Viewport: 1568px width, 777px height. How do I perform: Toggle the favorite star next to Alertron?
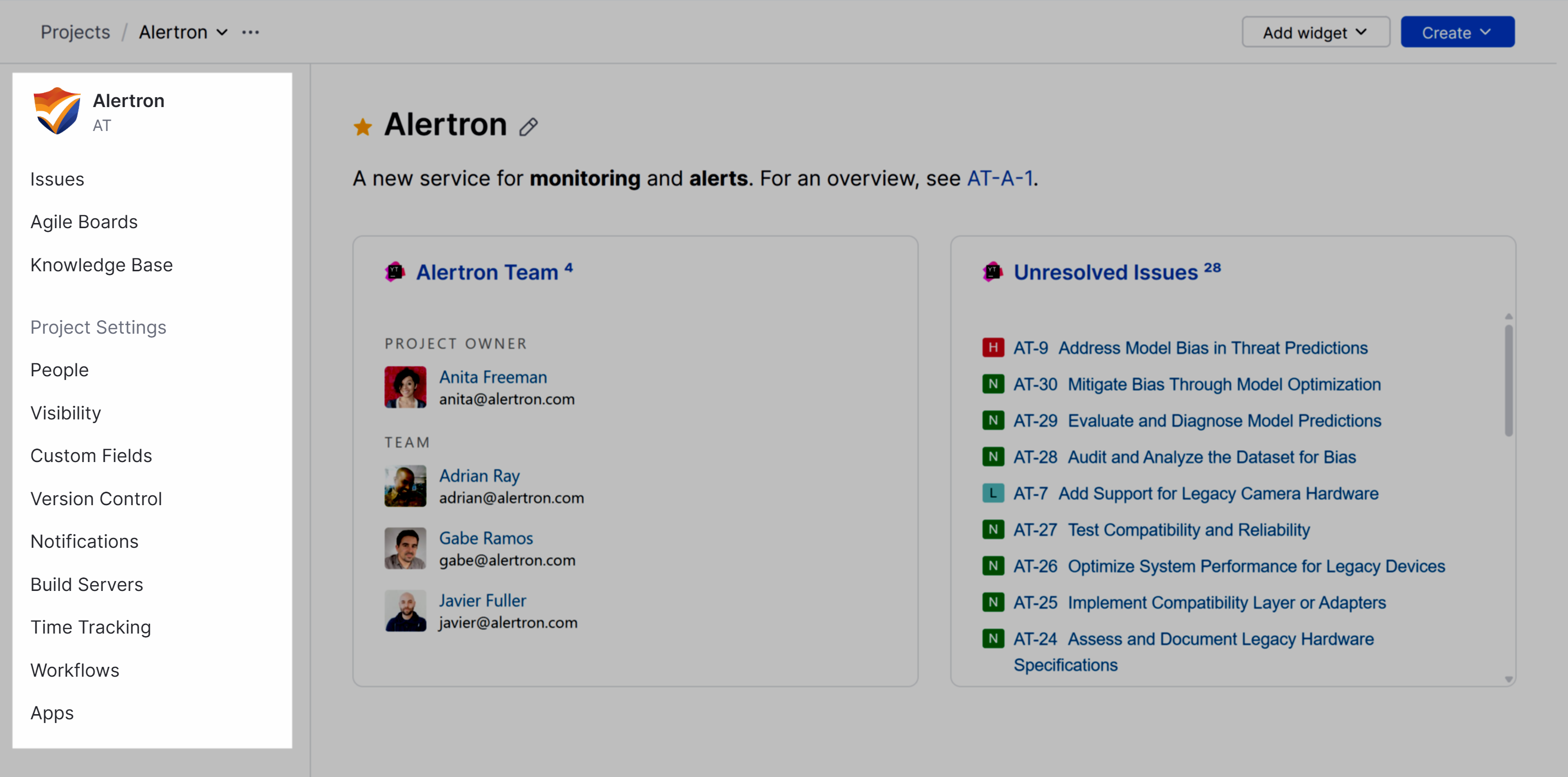pos(363,127)
